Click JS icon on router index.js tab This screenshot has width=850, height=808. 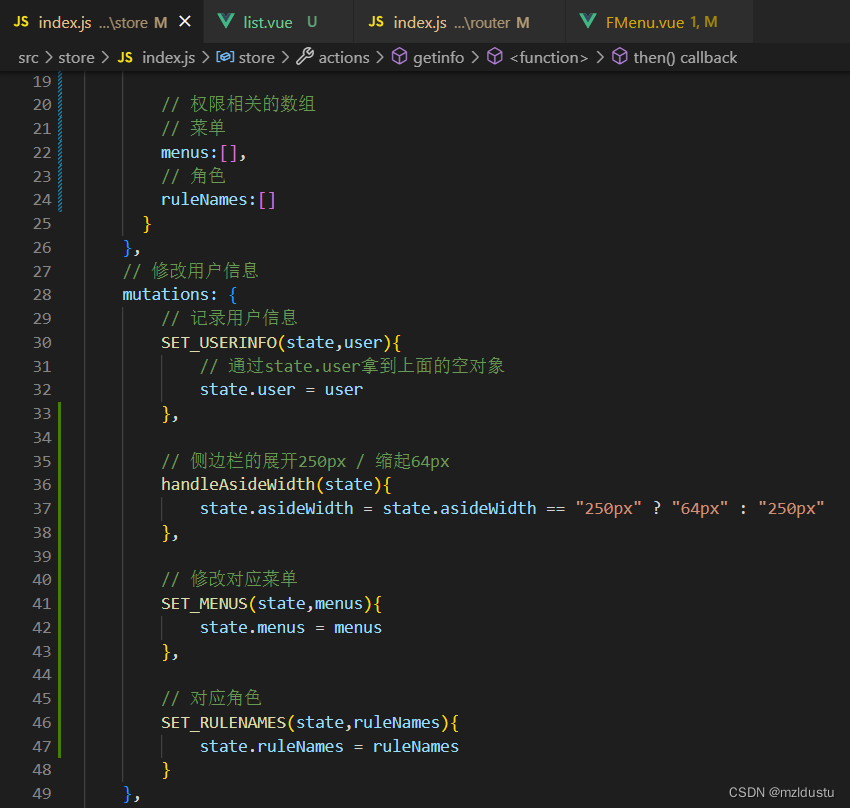376,22
